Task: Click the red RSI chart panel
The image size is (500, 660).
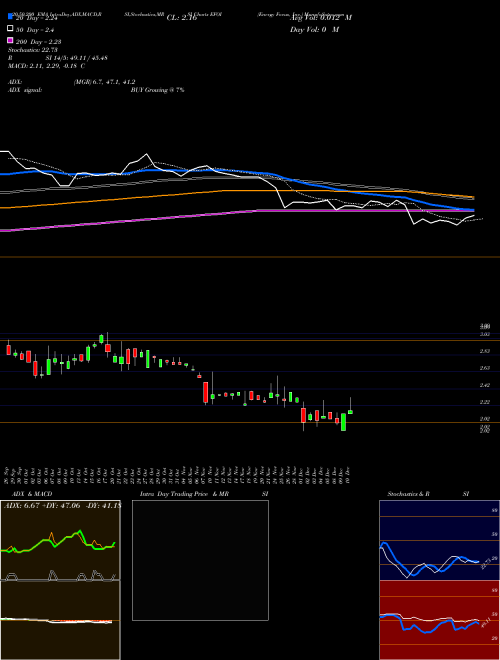Action: (439, 620)
